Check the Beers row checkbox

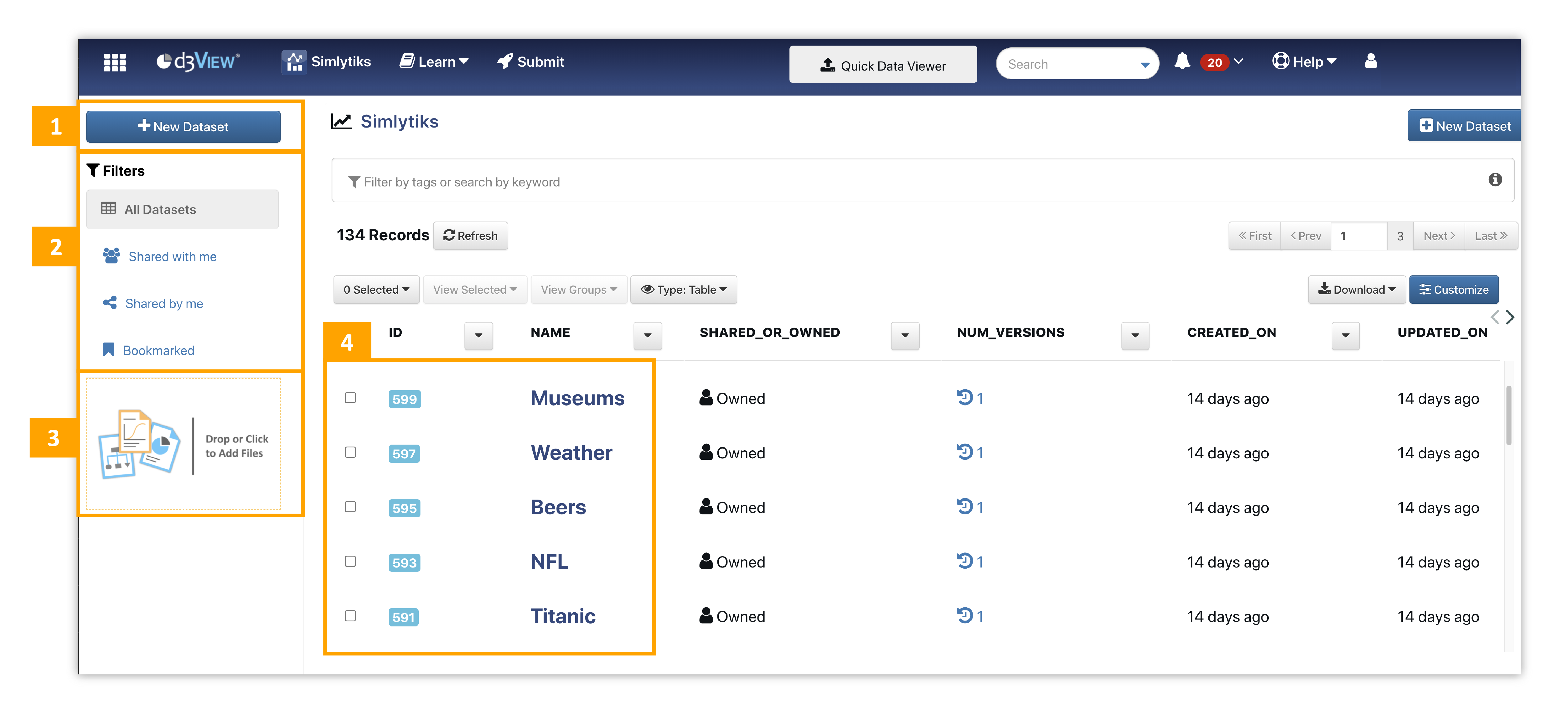click(x=351, y=507)
